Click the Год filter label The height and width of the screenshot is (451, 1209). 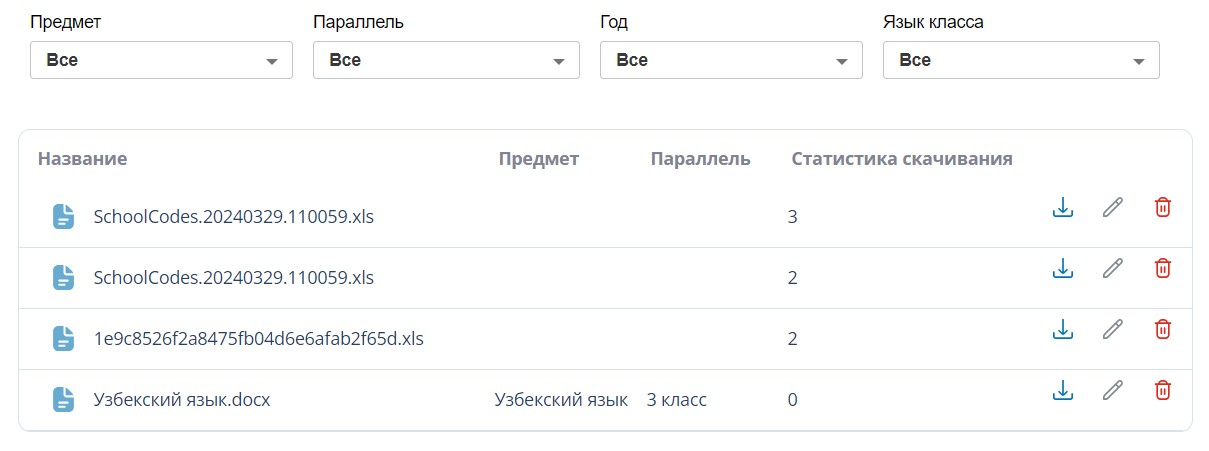(x=614, y=22)
